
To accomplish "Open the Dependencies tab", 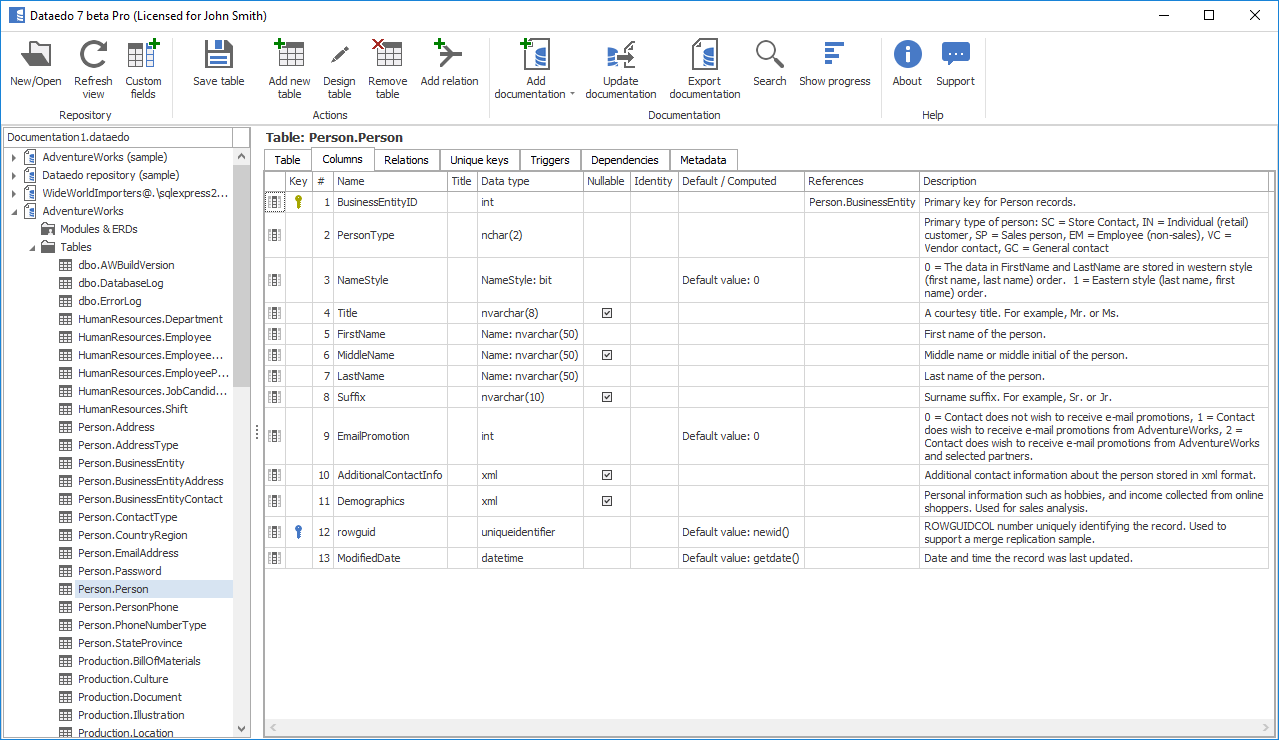I will click(624, 160).
